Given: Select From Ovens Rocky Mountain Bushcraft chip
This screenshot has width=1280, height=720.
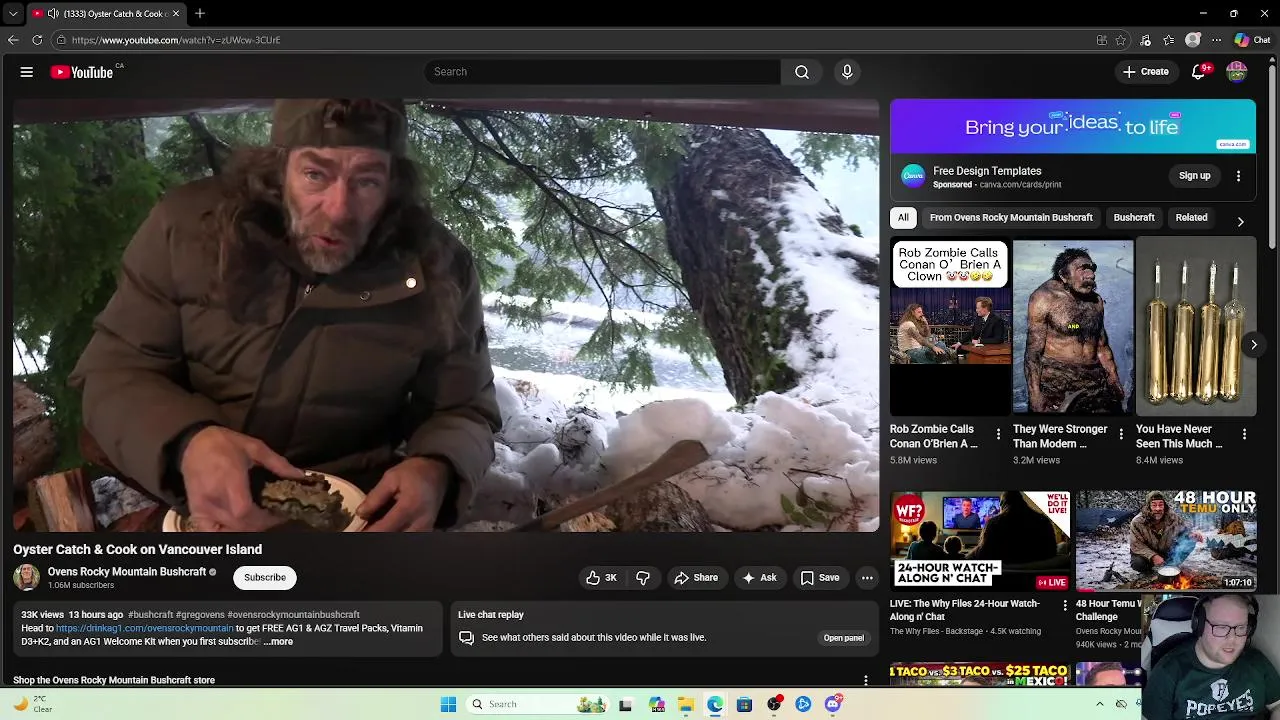Looking at the screenshot, I should coord(1011,218).
